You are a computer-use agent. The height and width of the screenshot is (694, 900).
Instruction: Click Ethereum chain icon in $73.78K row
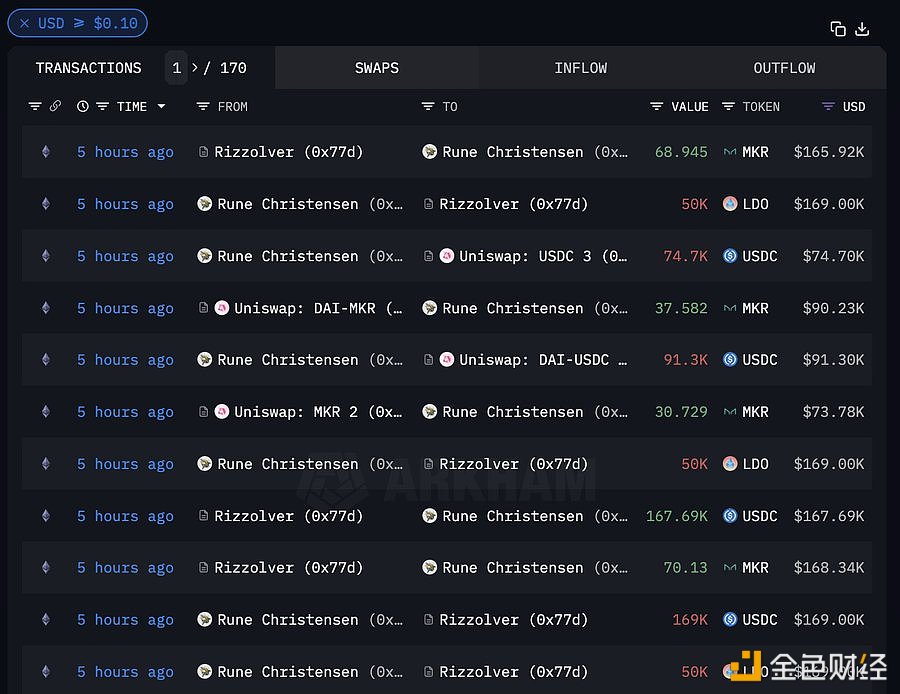pos(46,412)
